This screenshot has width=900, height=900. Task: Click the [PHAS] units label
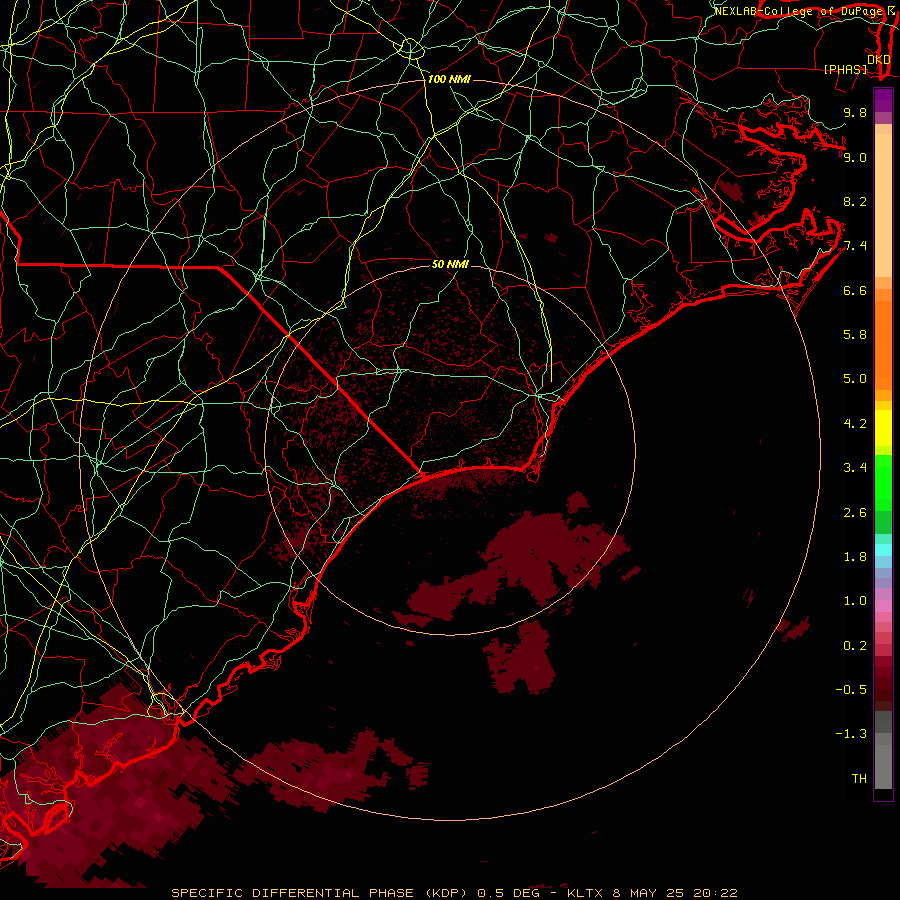coord(845,69)
